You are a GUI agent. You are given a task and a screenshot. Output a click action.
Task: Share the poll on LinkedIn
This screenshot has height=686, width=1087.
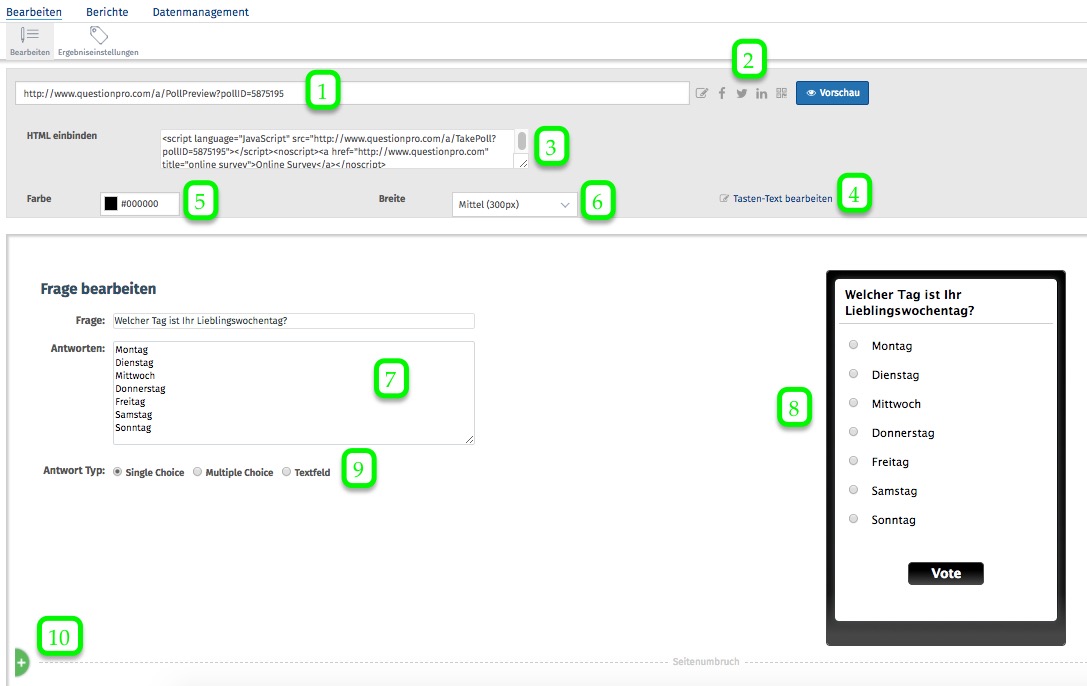(761, 93)
